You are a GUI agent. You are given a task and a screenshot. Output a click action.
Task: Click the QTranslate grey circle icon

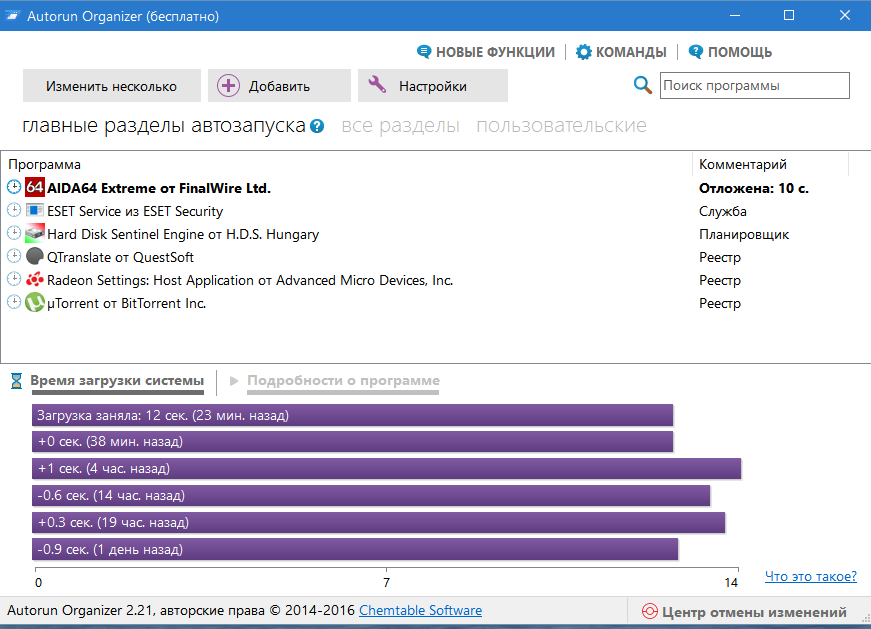34,256
